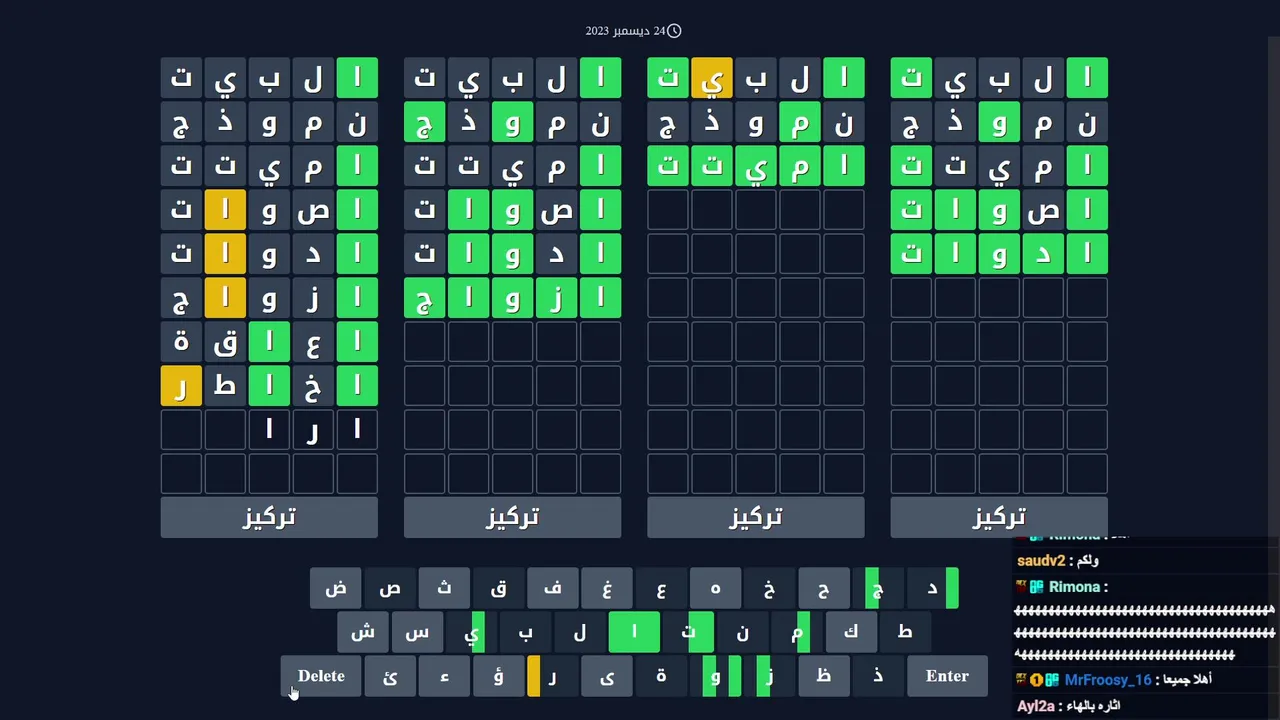Tap the fully green ا key
1280x720 pixels.
634,632
